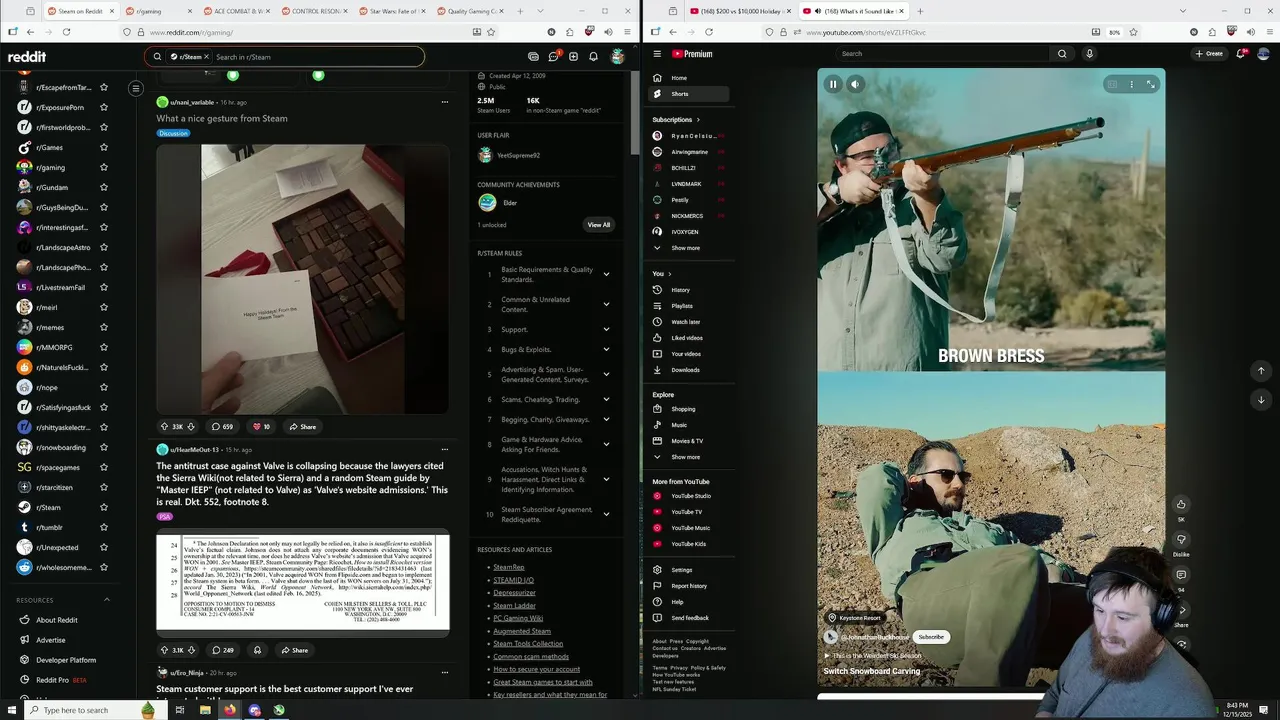Open Reddit advertise icon in header
The height and width of the screenshot is (720, 1280).
point(533,57)
